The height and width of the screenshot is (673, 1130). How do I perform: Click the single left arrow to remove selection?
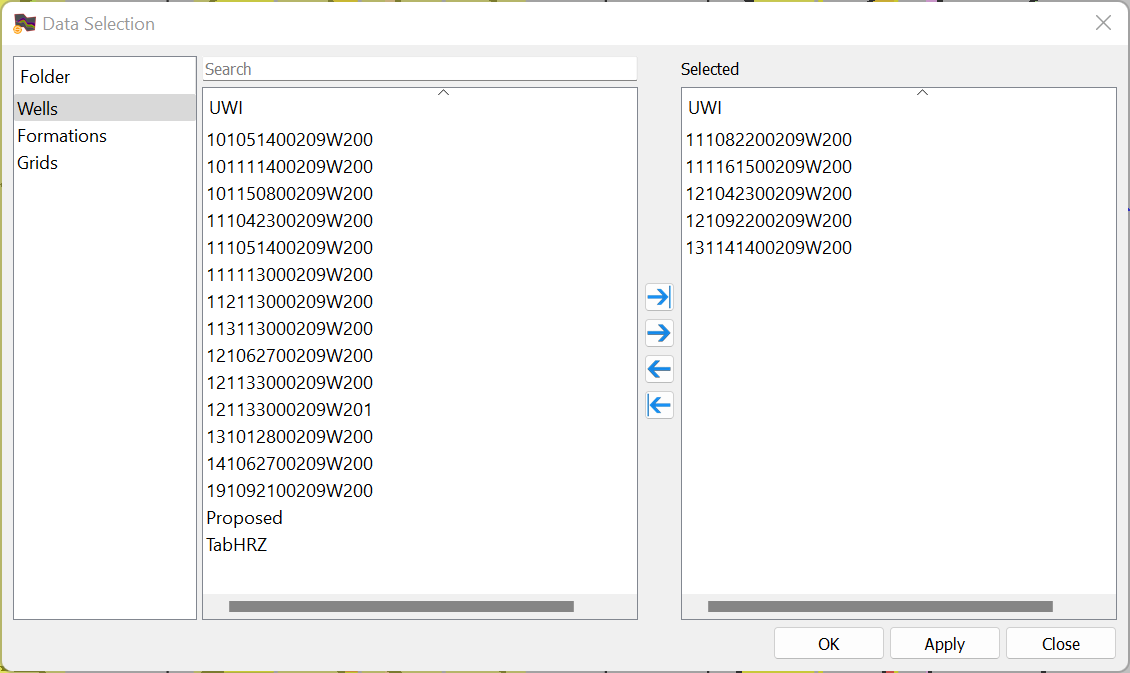tap(659, 369)
